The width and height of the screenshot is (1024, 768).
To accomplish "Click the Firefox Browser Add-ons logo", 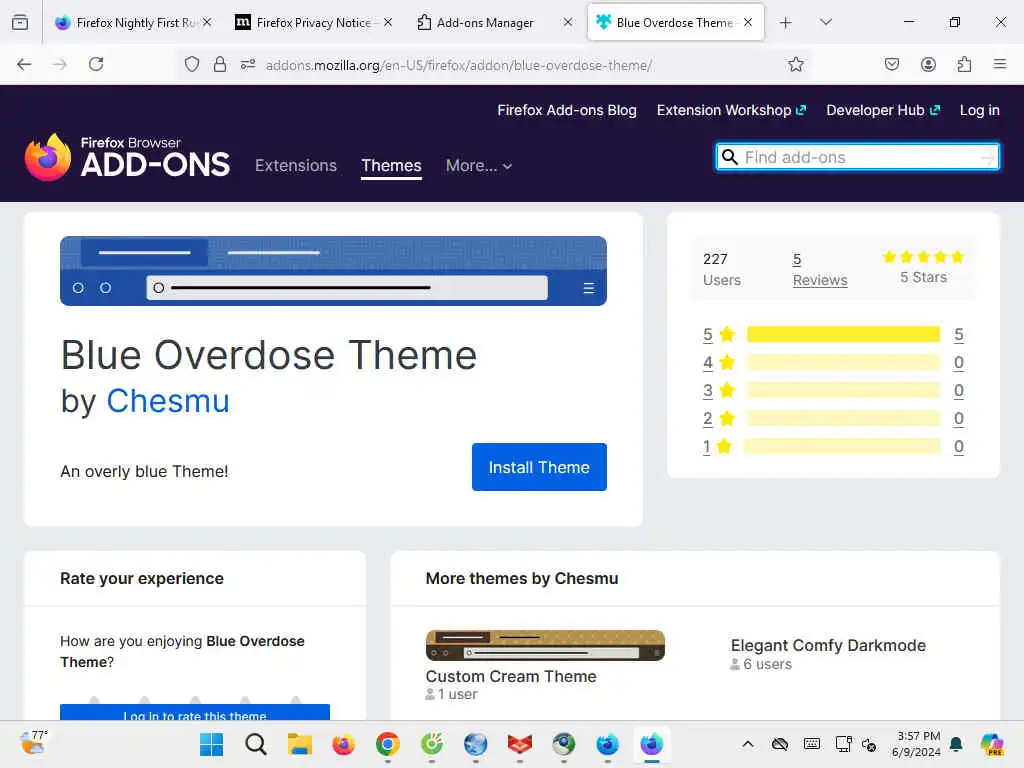I will (127, 157).
